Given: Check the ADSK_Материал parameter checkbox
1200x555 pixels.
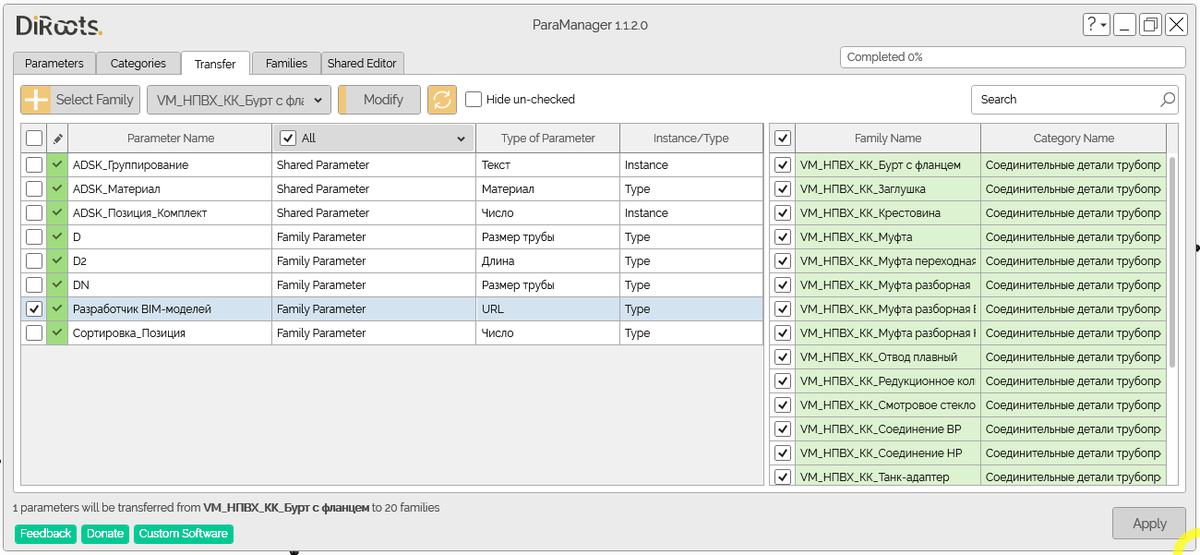Looking at the screenshot, I should (34, 189).
